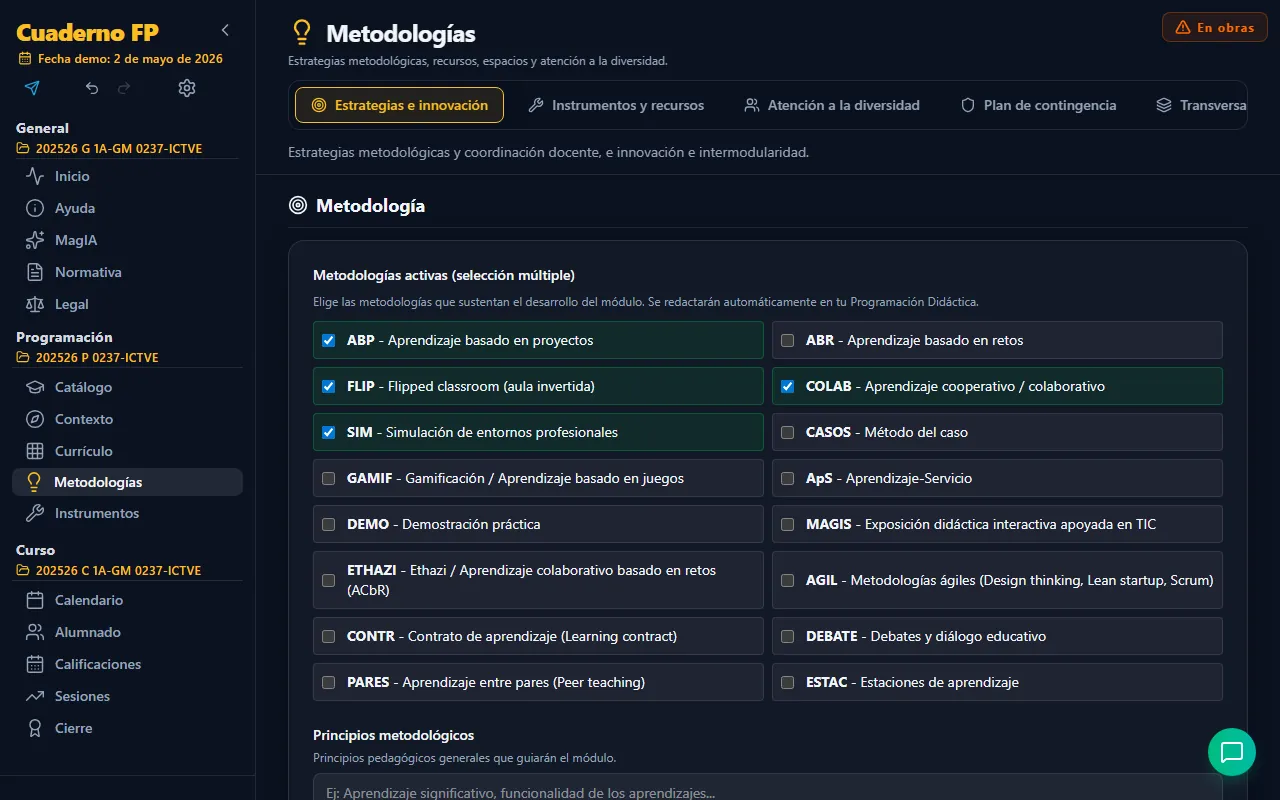The width and height of the screenshot is (1280, 800).
Task: Click the redo arrow icon
Action: pos(124,88)
